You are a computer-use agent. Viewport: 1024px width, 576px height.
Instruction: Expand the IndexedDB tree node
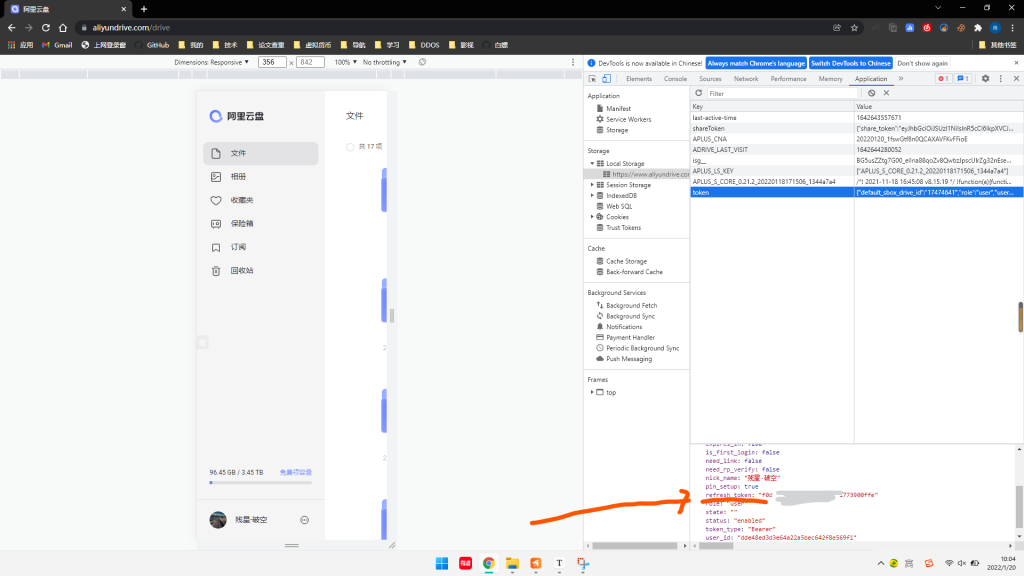[x=592, y=195]
